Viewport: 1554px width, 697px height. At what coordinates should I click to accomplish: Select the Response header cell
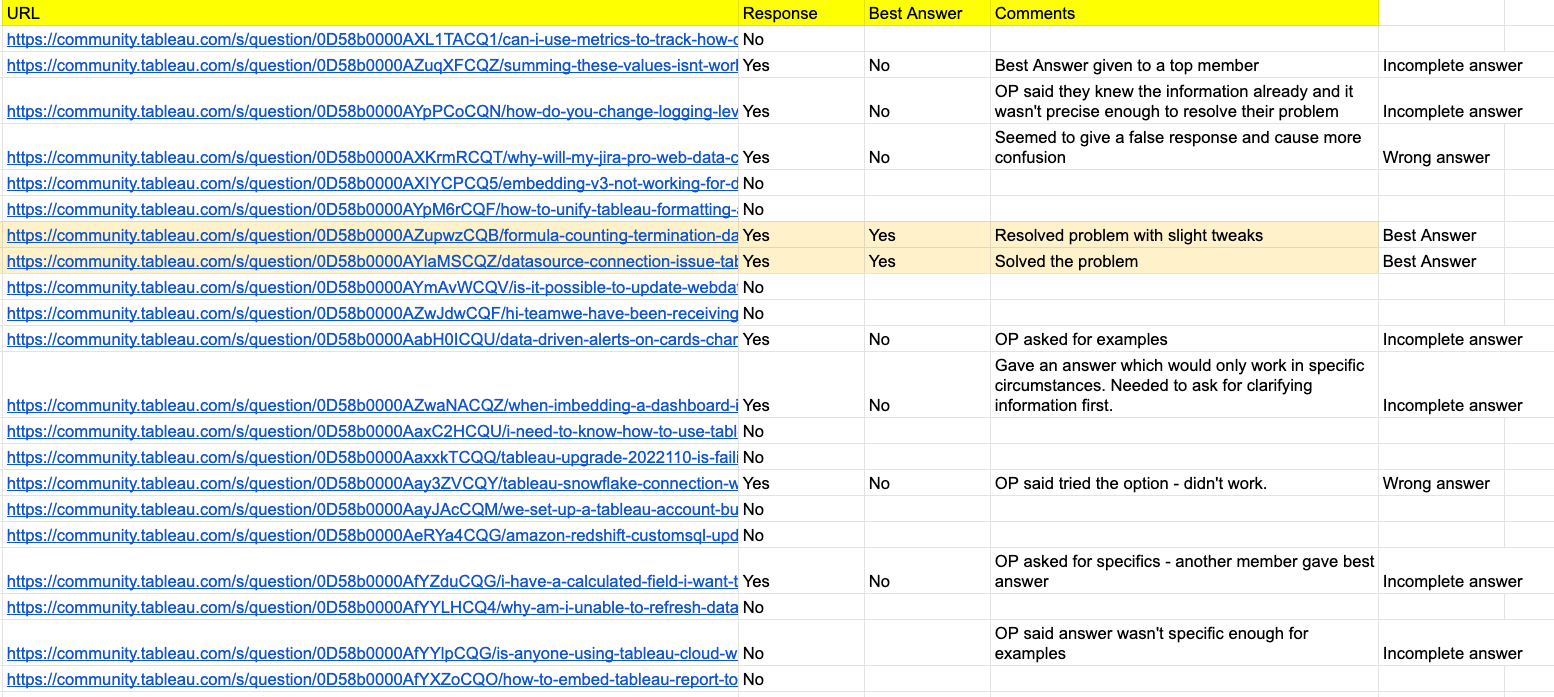point(802,13)
